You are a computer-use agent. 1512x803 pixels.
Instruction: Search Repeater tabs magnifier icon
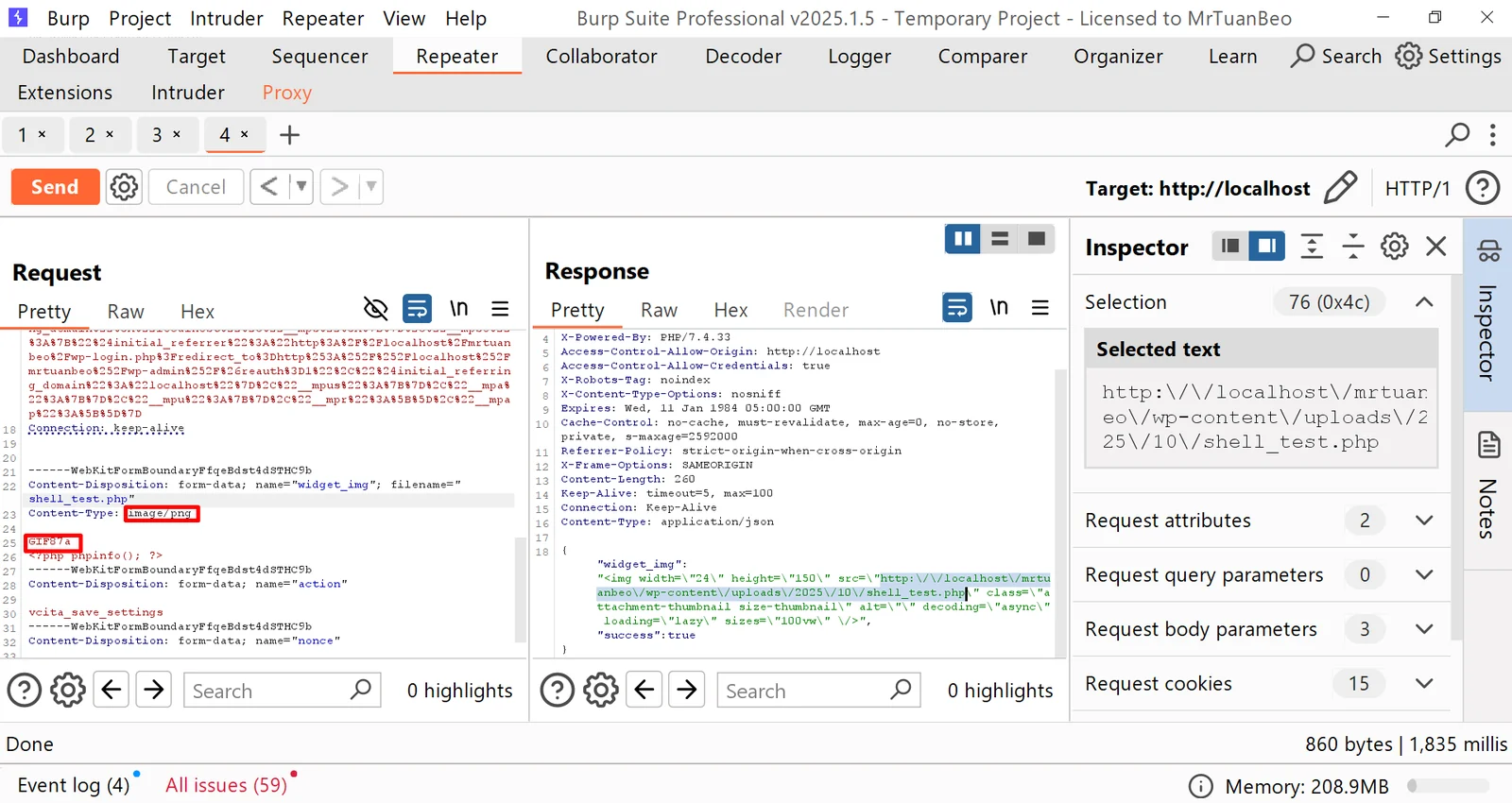tap(1457, 135)
